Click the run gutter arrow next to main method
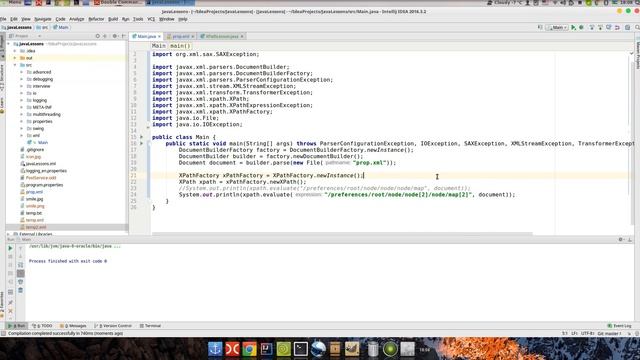The height and width of the screenshot is (360, 640). pos(142,144)
